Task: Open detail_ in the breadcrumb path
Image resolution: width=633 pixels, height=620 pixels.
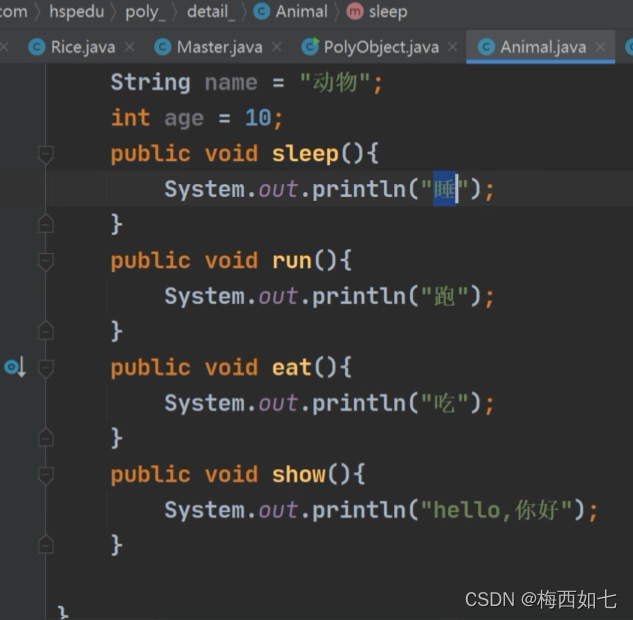Action: pyautogui.click(x=211, y=12)
